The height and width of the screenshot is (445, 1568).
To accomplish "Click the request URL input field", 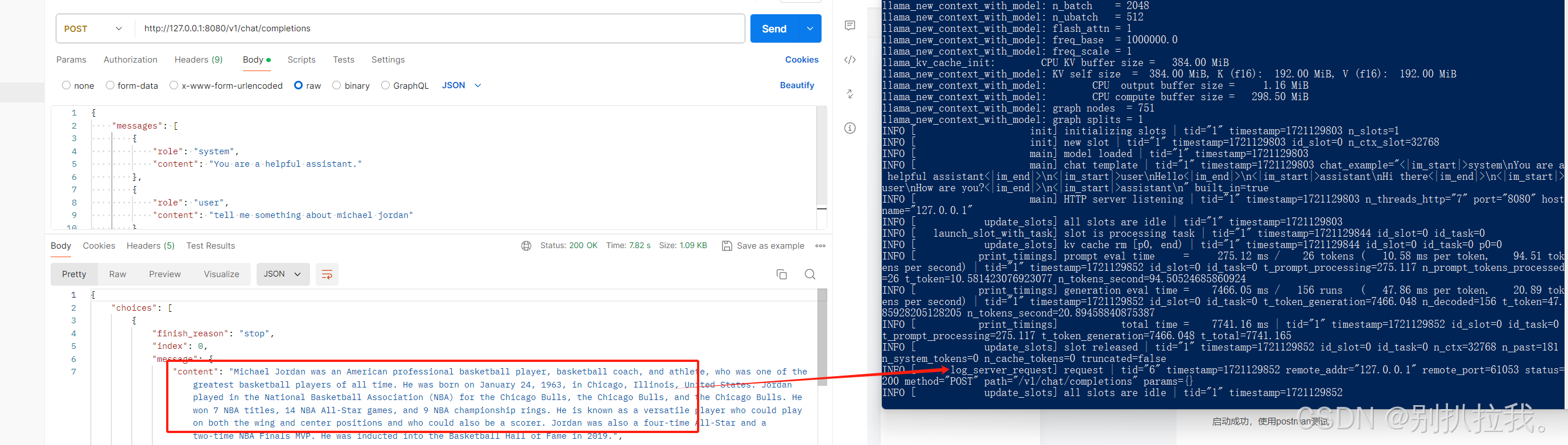I will [x=439, y=28].
